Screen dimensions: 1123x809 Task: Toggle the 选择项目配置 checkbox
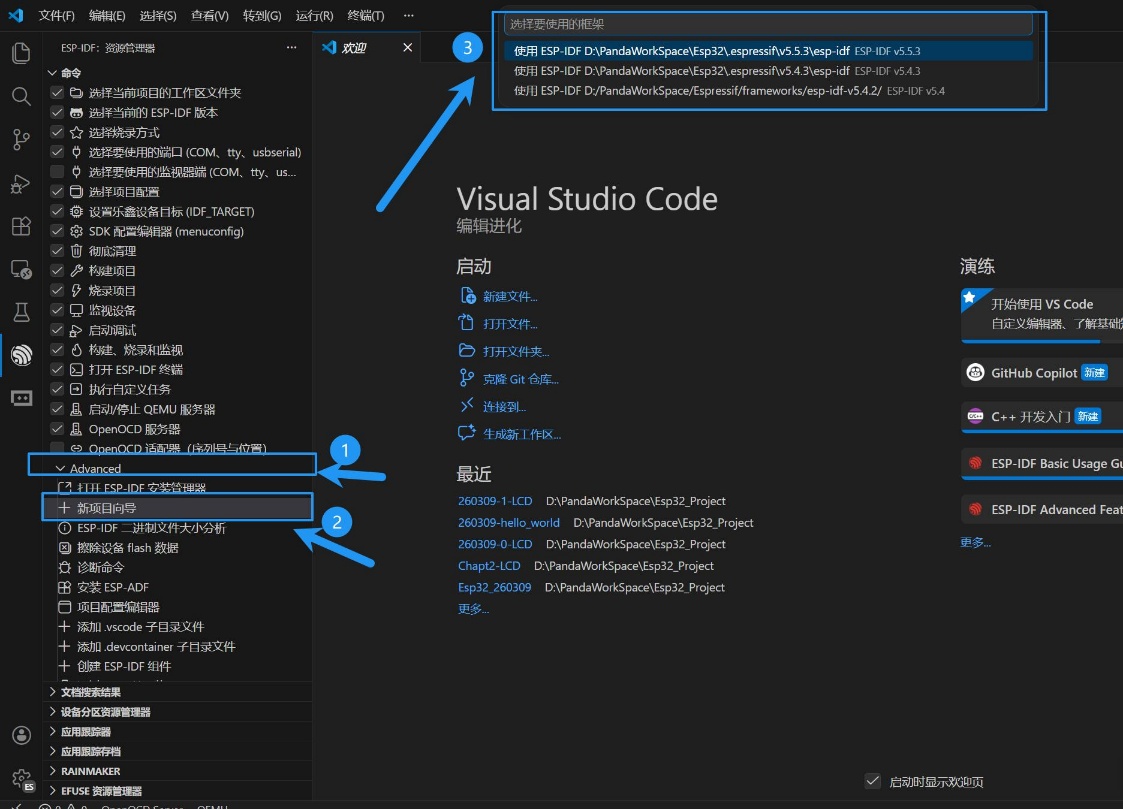[x=57, y=191]
